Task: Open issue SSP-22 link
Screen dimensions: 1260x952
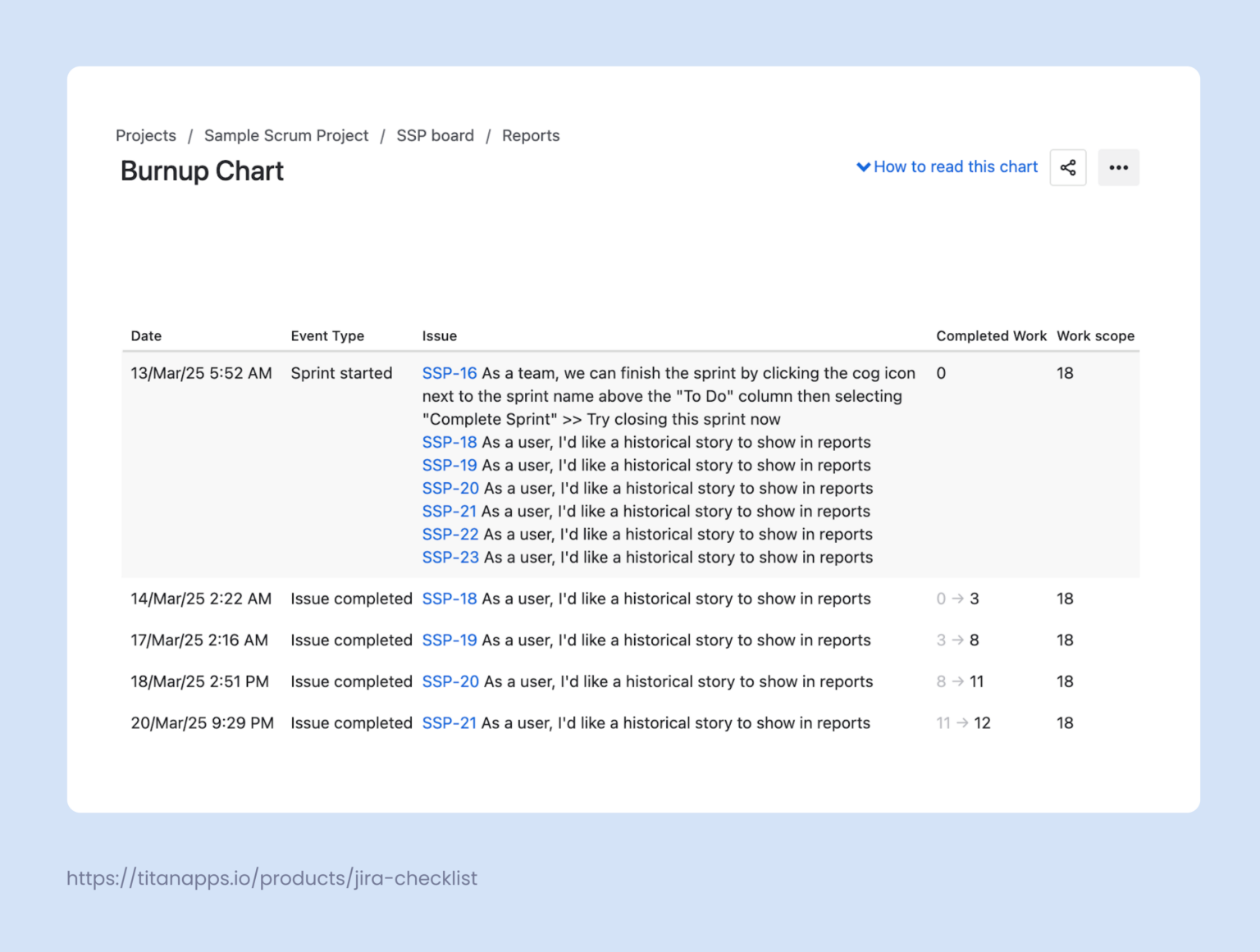Action: pos(450,534)
